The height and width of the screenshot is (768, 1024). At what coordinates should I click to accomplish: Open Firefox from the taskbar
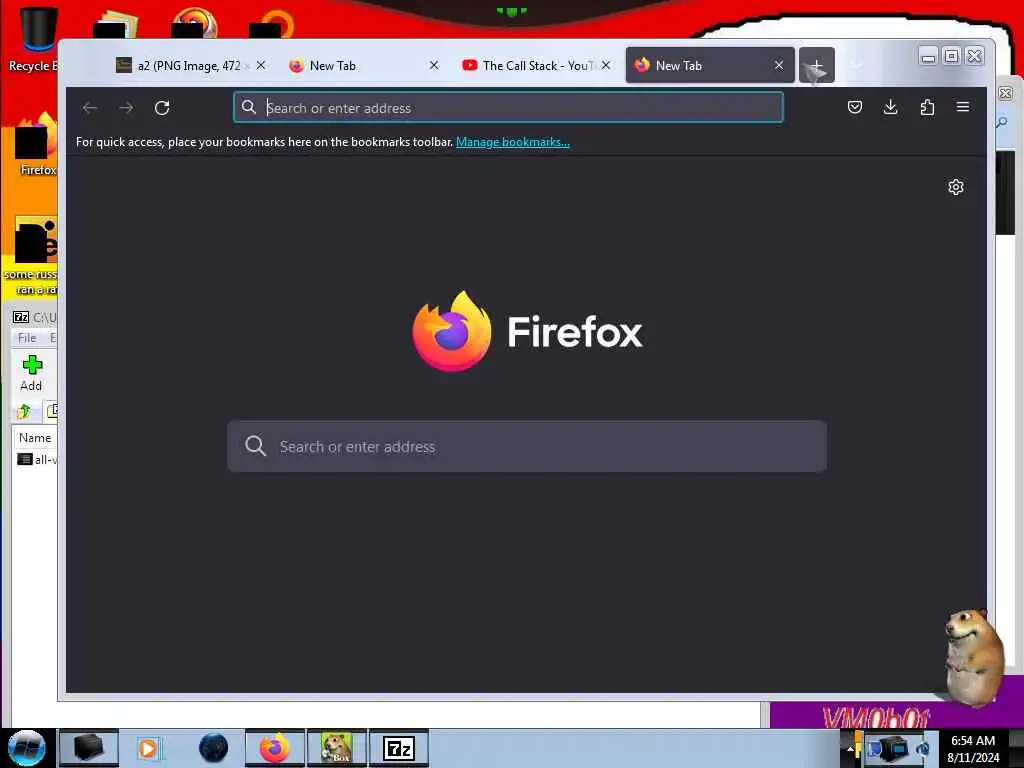[x=275, y=748]
